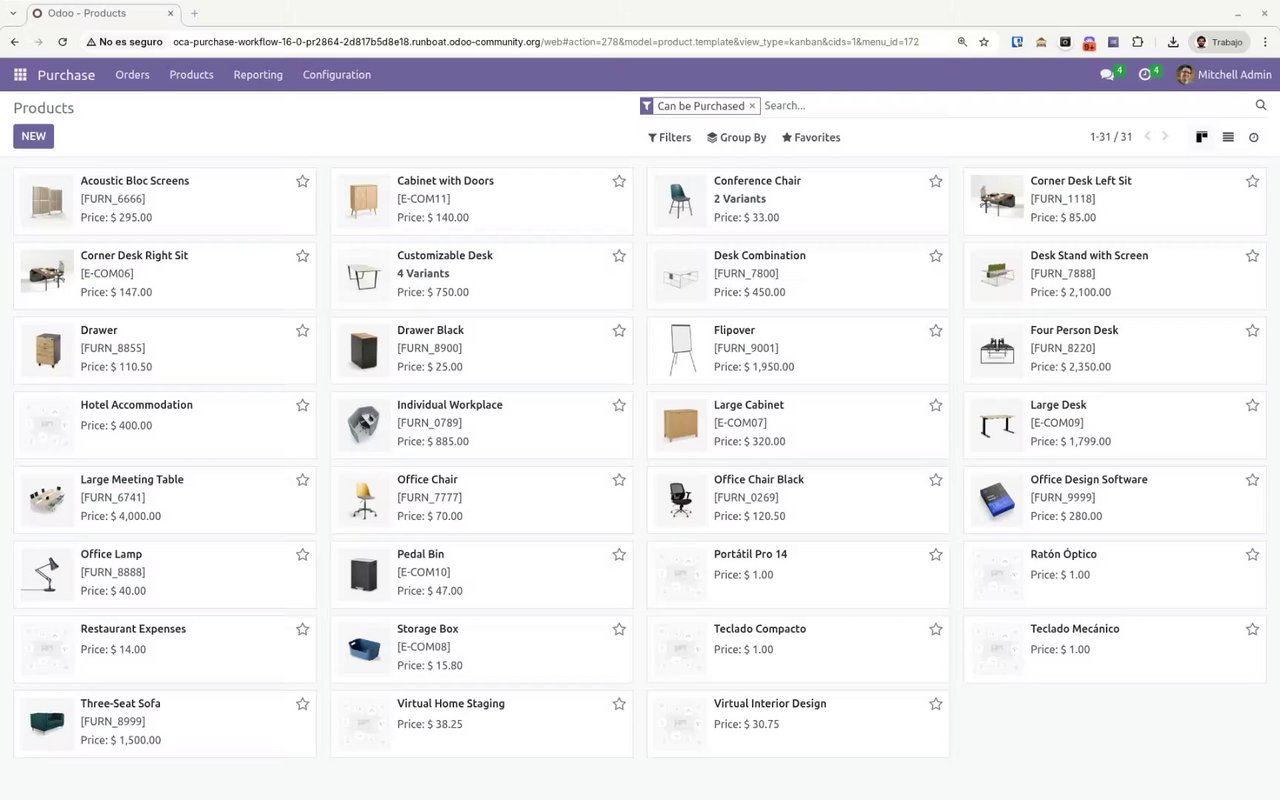
Task: Mark Cabinet with Doors as favorite
Action: pyautogui.click(x=619, y=181)
